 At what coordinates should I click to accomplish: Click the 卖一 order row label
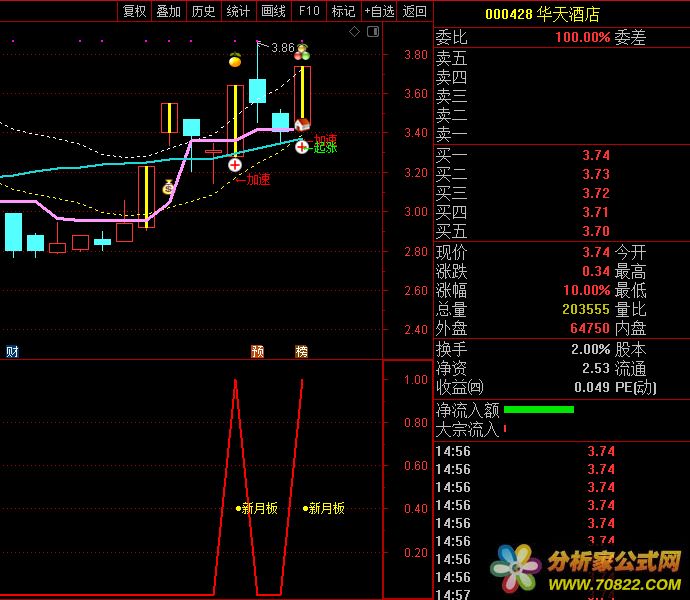[451, 134]
